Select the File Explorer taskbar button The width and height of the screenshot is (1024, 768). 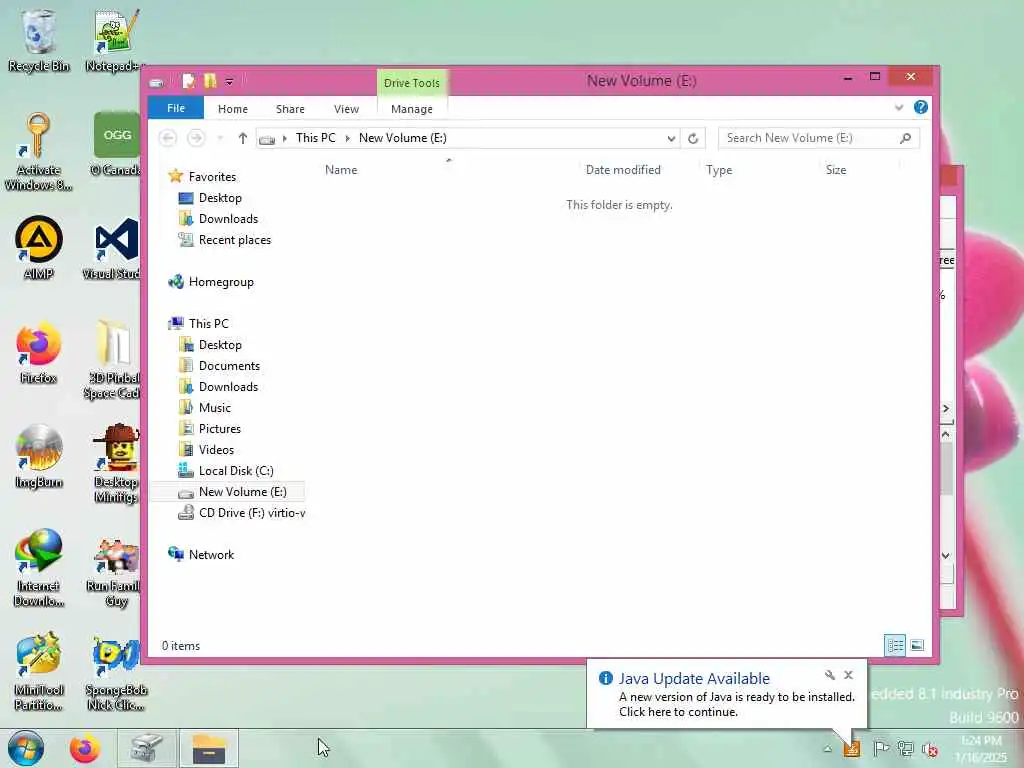point(209,748)
